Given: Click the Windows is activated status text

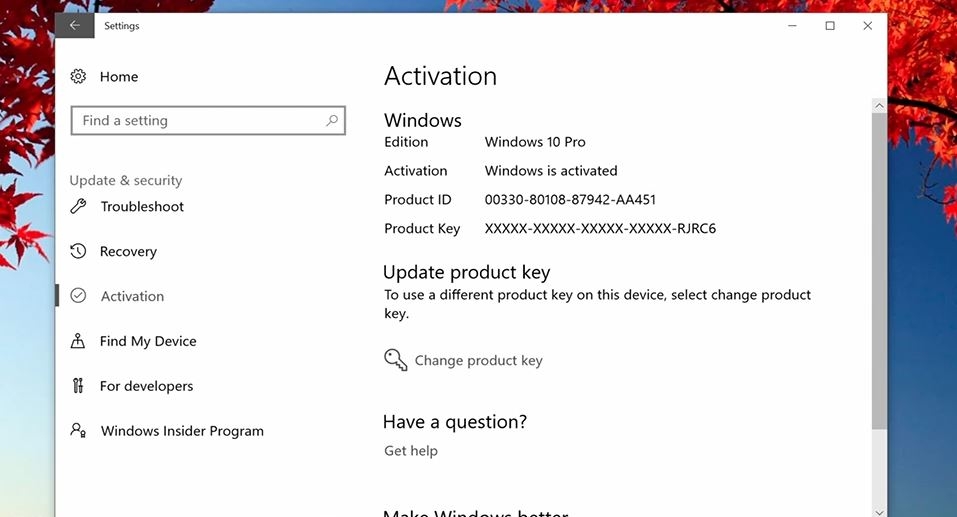Looking at the screenshot, I should point(551,171).
